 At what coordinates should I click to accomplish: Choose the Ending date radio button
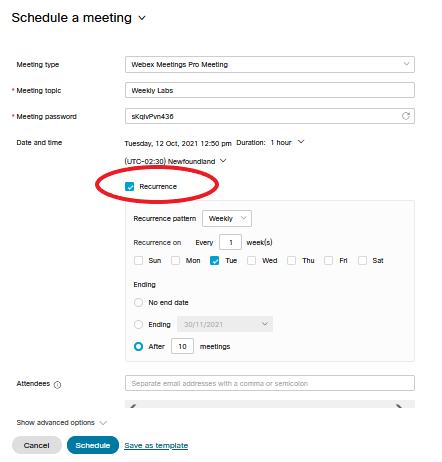pyautogui.click(x=138, y=324)
